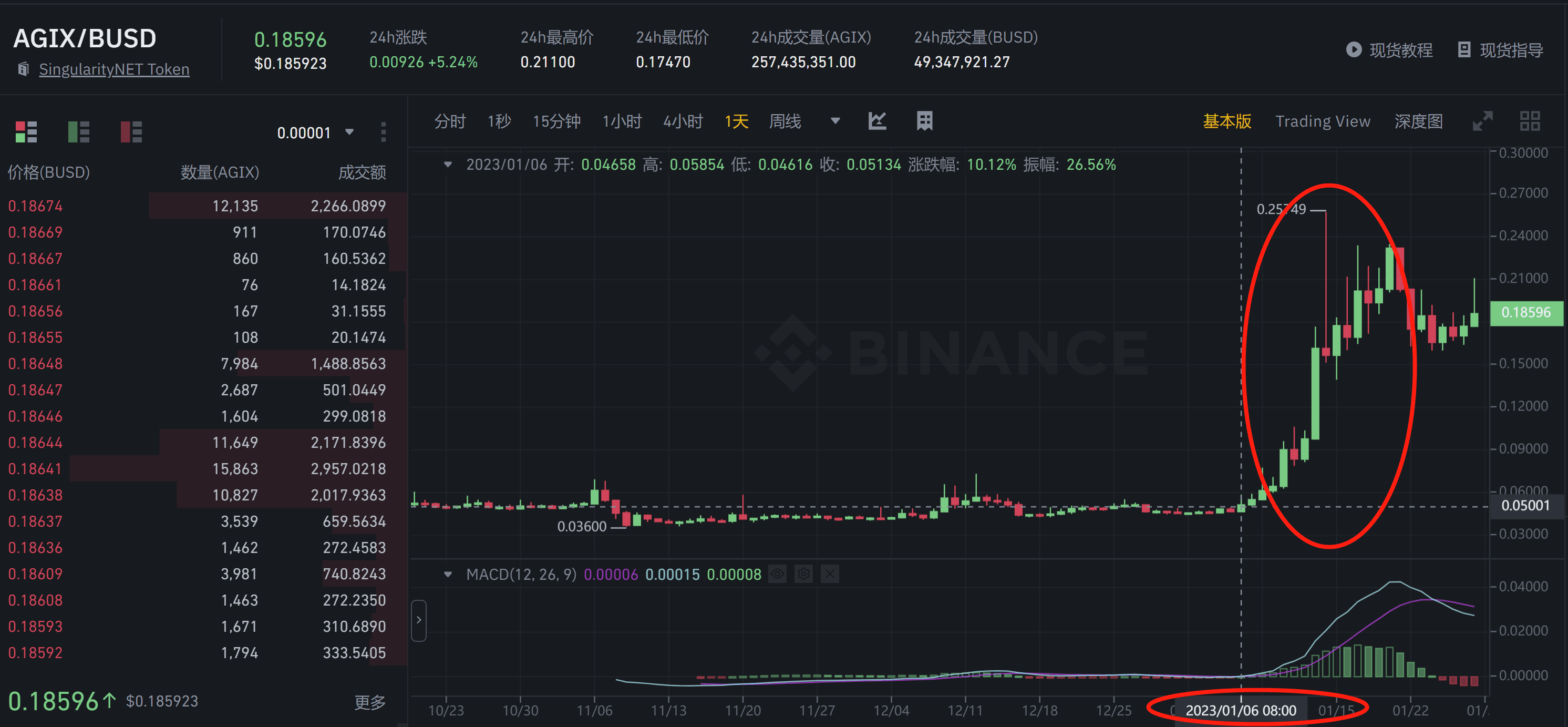Select 分时 time-line interval
This screenshot has width=1568, height=727.
click(x=450, y=122)
